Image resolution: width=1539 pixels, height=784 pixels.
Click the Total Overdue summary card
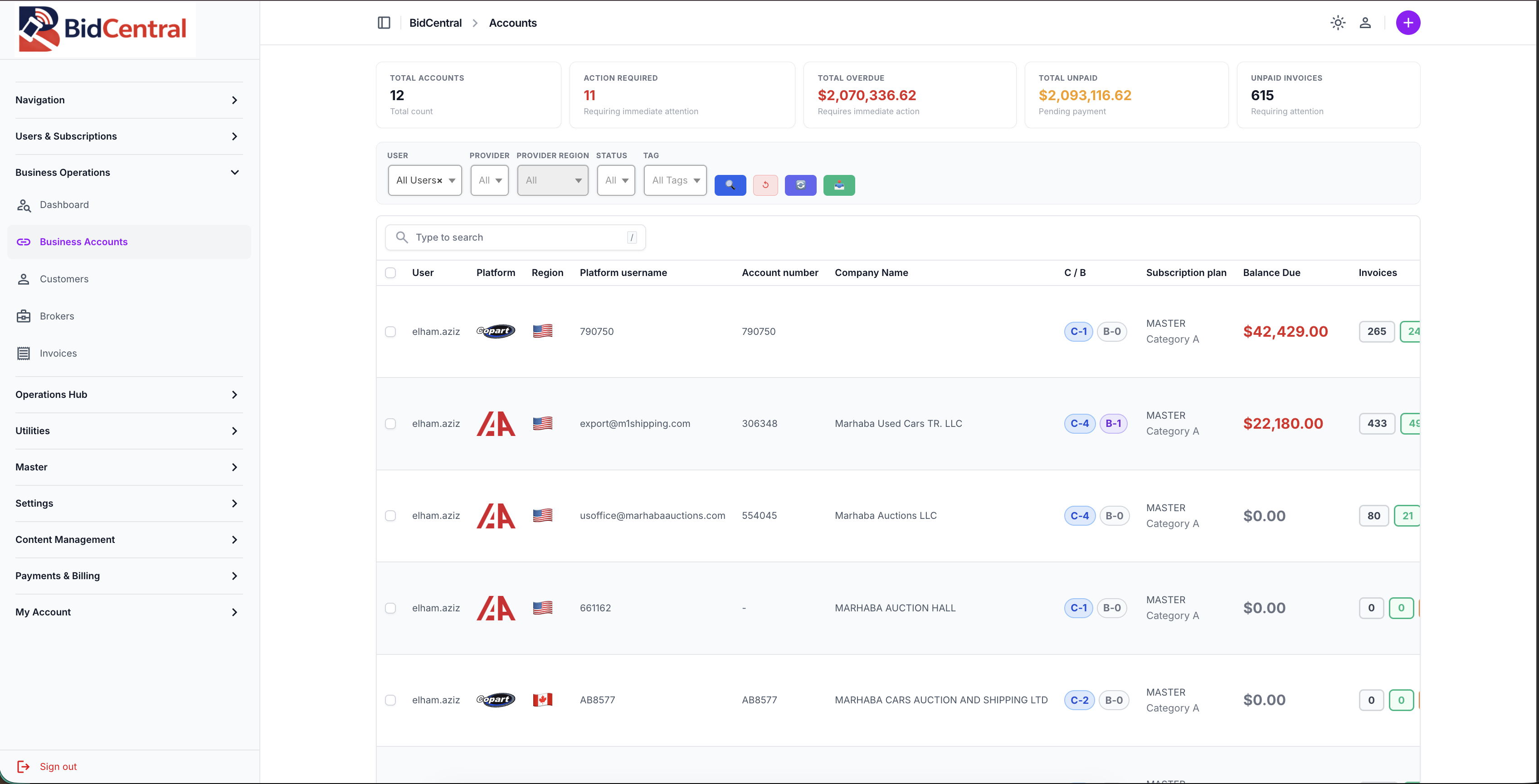coord(909,95)
